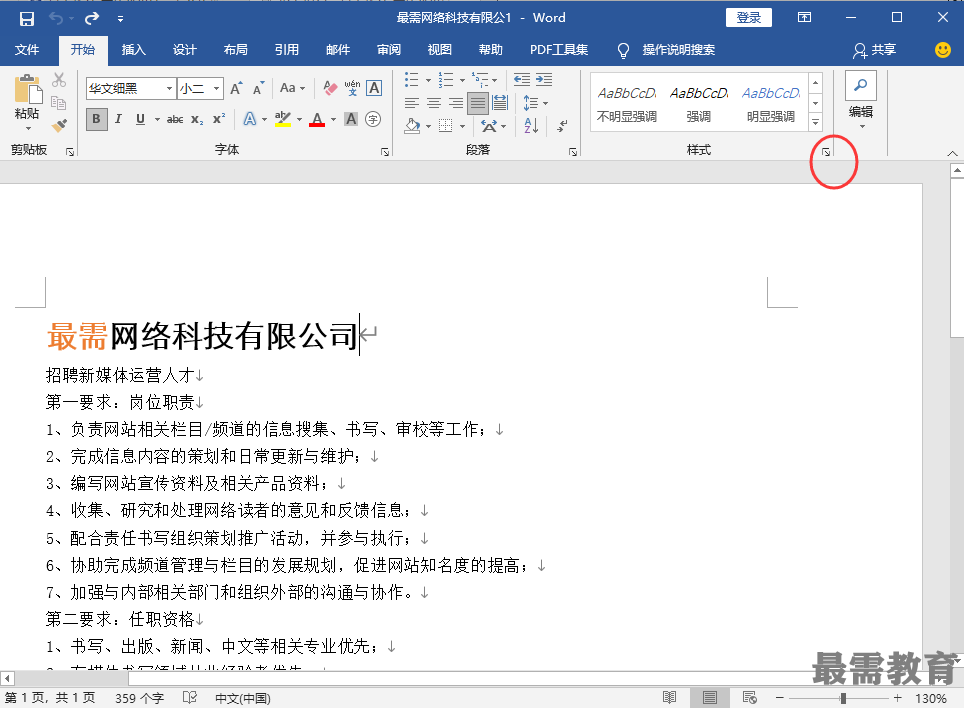964x708 pixels.
Task: Click the Redo arrow in quick access toolbar
Action: 92,18
